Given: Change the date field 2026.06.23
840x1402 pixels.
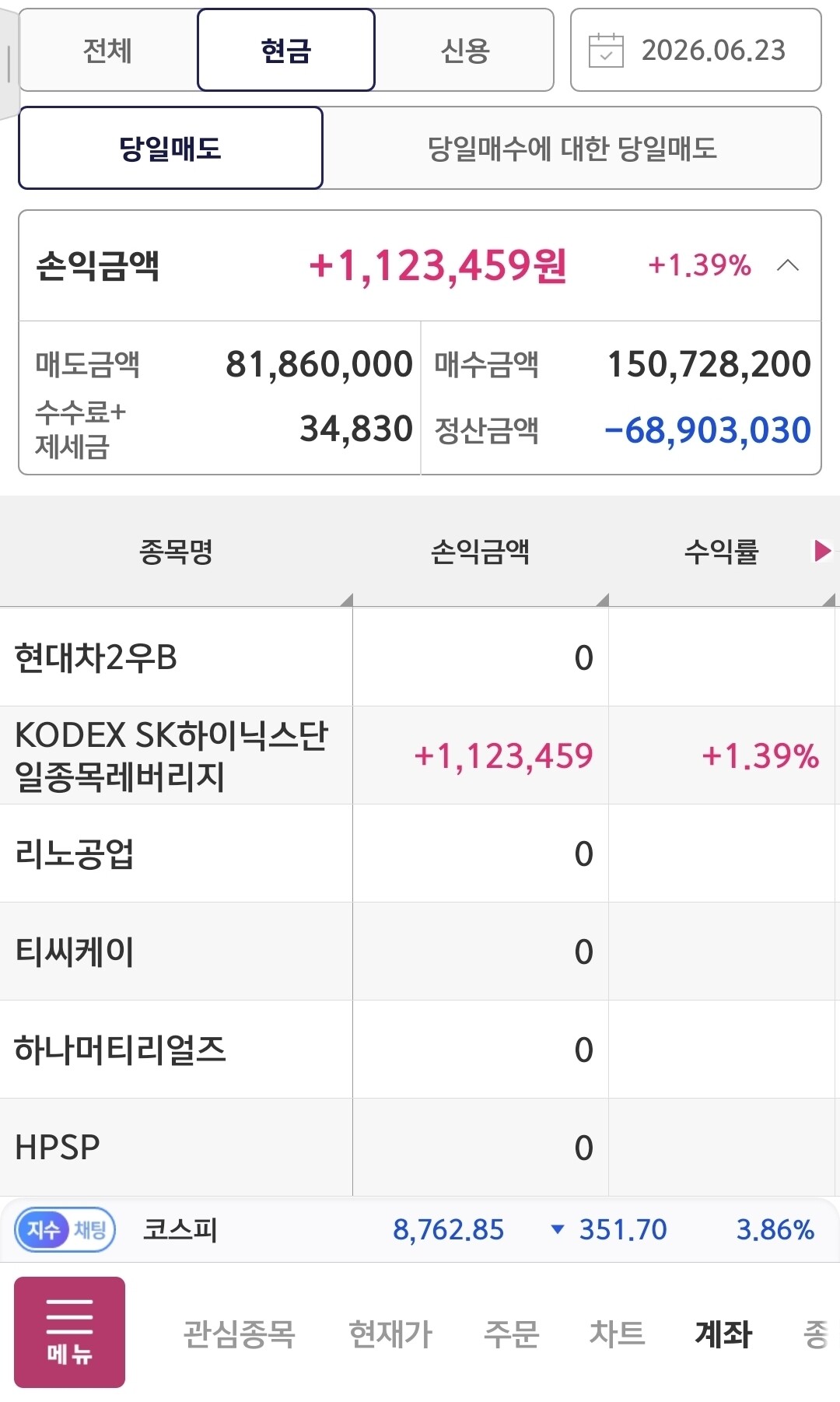Looking at the screenshot, I should (696, 51).
